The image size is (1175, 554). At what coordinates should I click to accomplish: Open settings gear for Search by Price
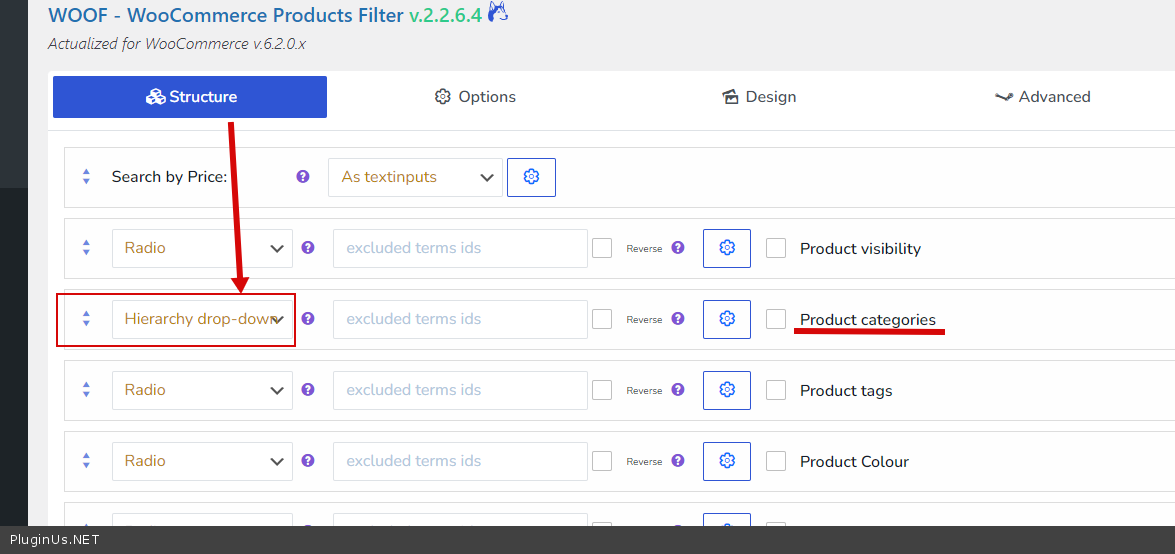531,177
